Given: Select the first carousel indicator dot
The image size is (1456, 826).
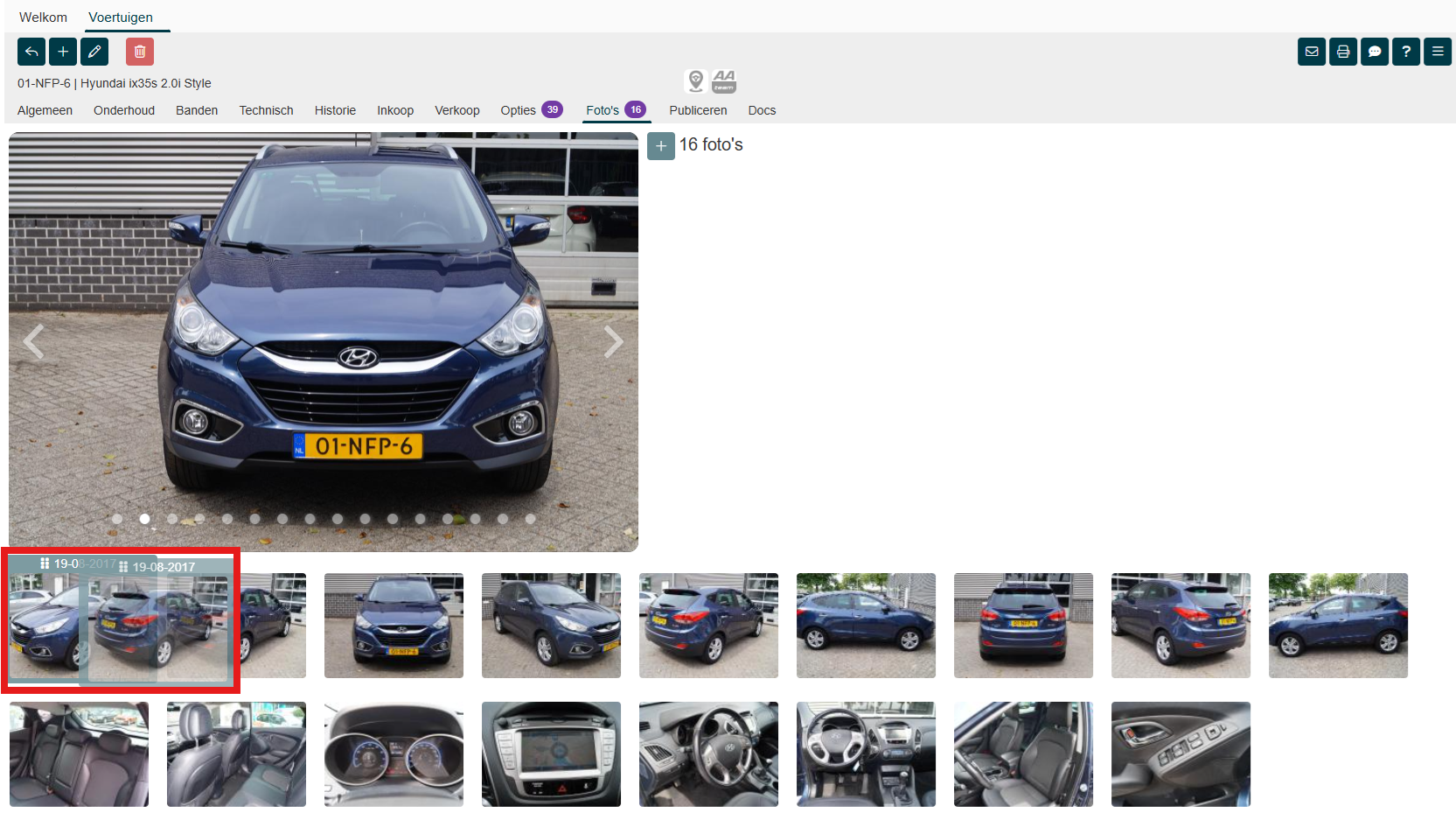Looking at the screenshot, I should (117, 519).
